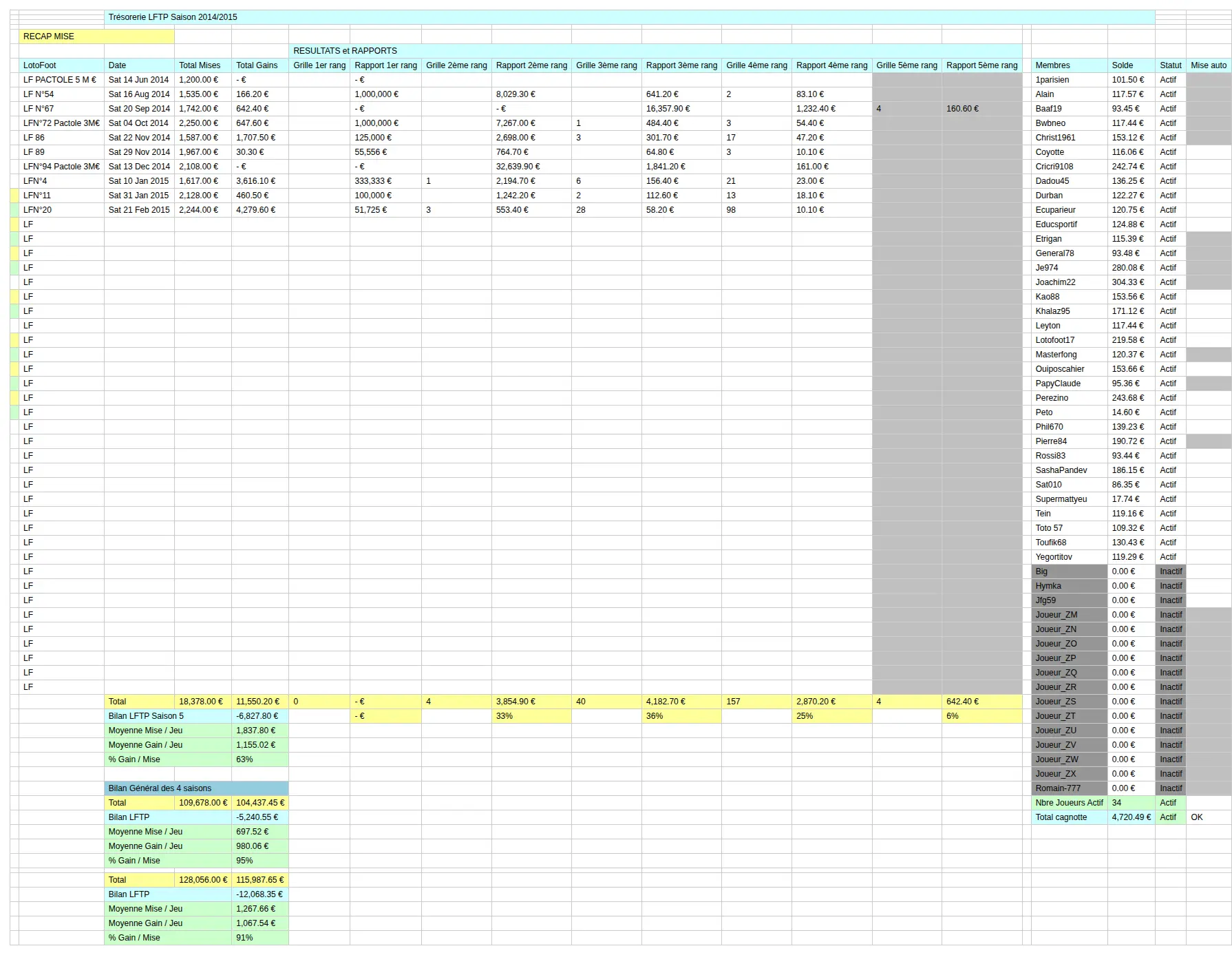Select the 'RESULTATS et RAPPORTS' header cell
Image resolution: width=1232 pixels, height=955 pixels.
655,51
